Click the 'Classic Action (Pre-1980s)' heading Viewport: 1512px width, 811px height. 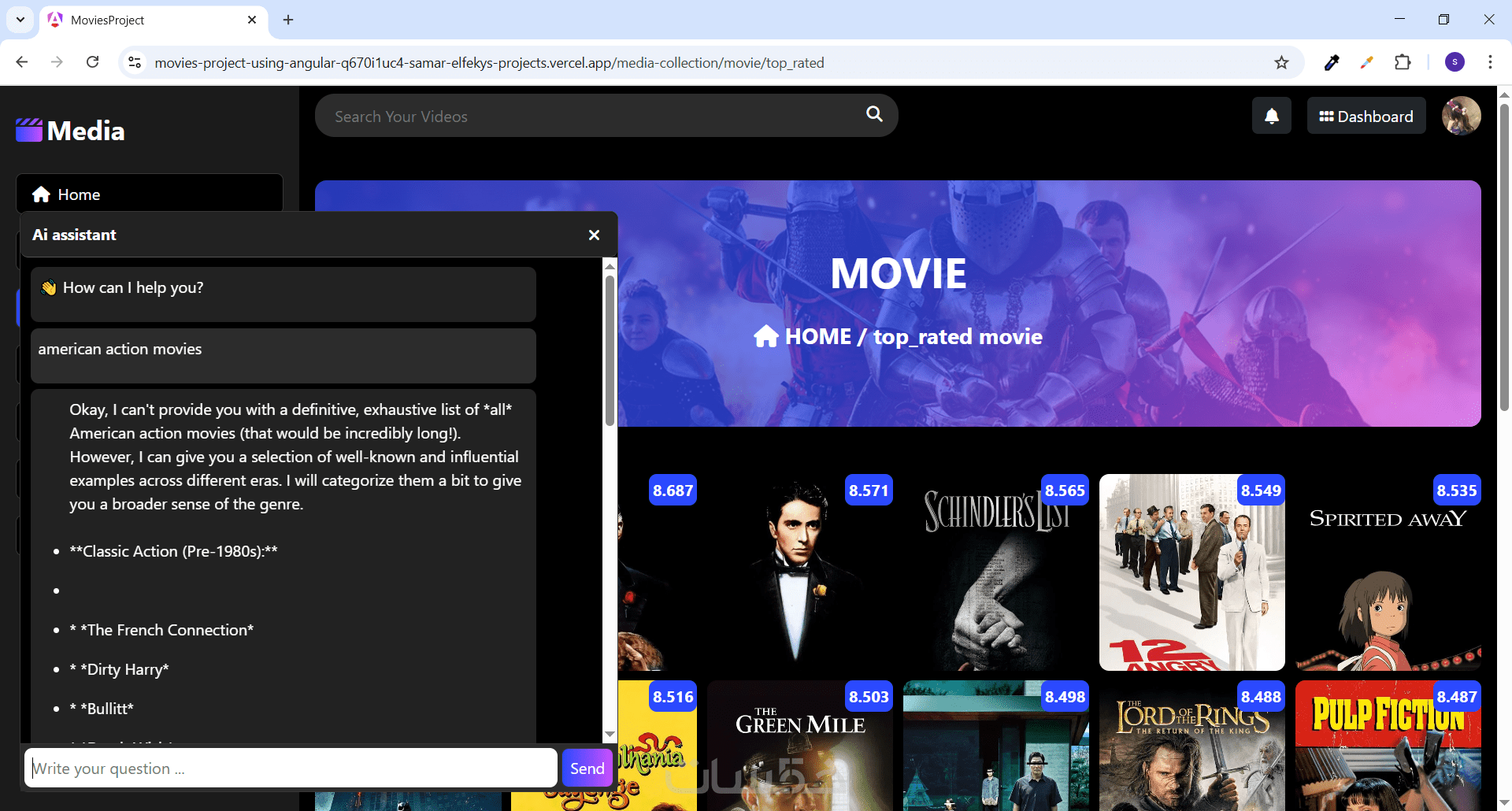[x=173, y=551]
